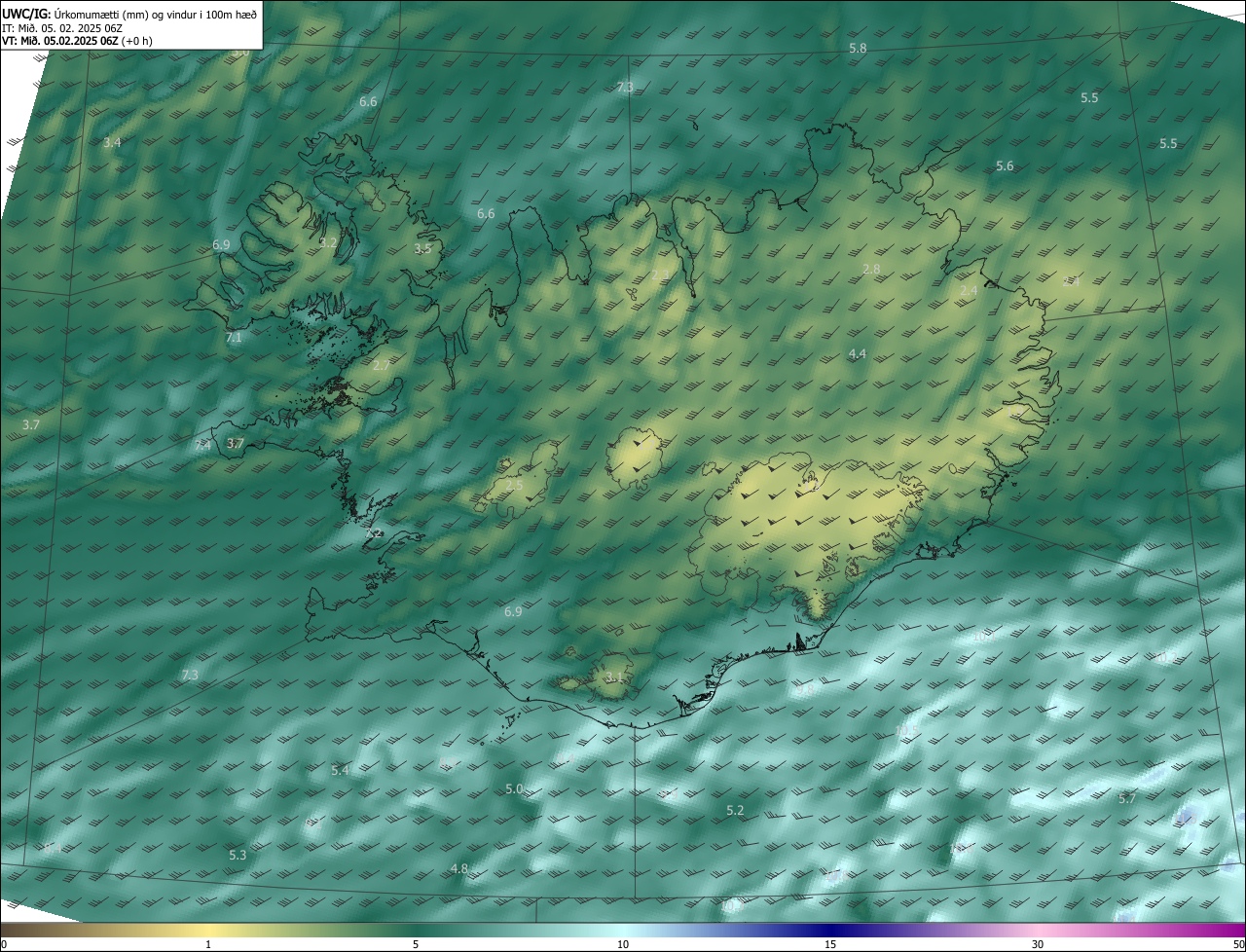The width and height of the screenshot is (1246, 952).
Task: Click the 0 tick on the colour scale
Action: [4, 944]
